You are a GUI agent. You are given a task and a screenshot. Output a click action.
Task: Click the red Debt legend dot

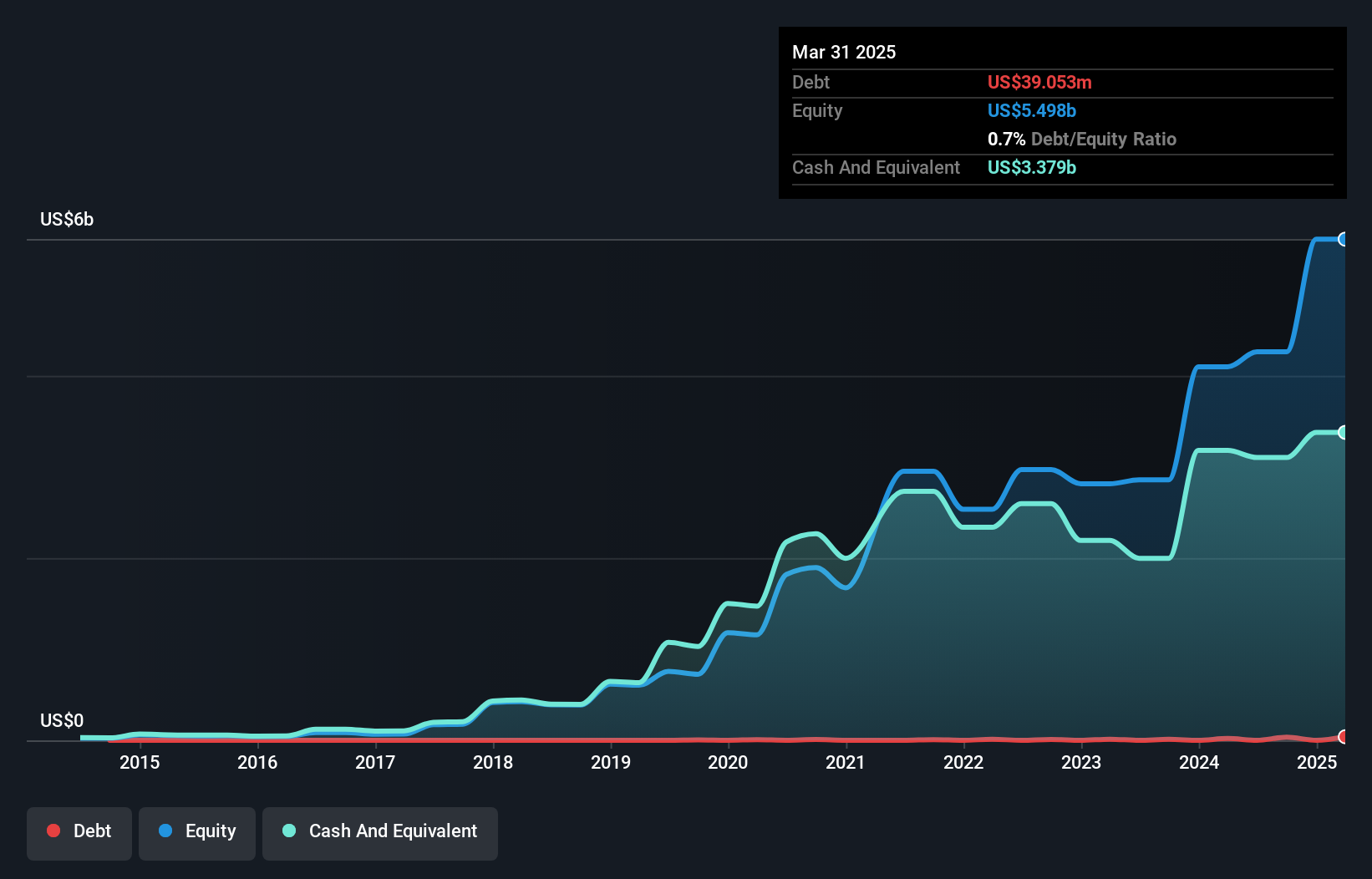(53, 831)
